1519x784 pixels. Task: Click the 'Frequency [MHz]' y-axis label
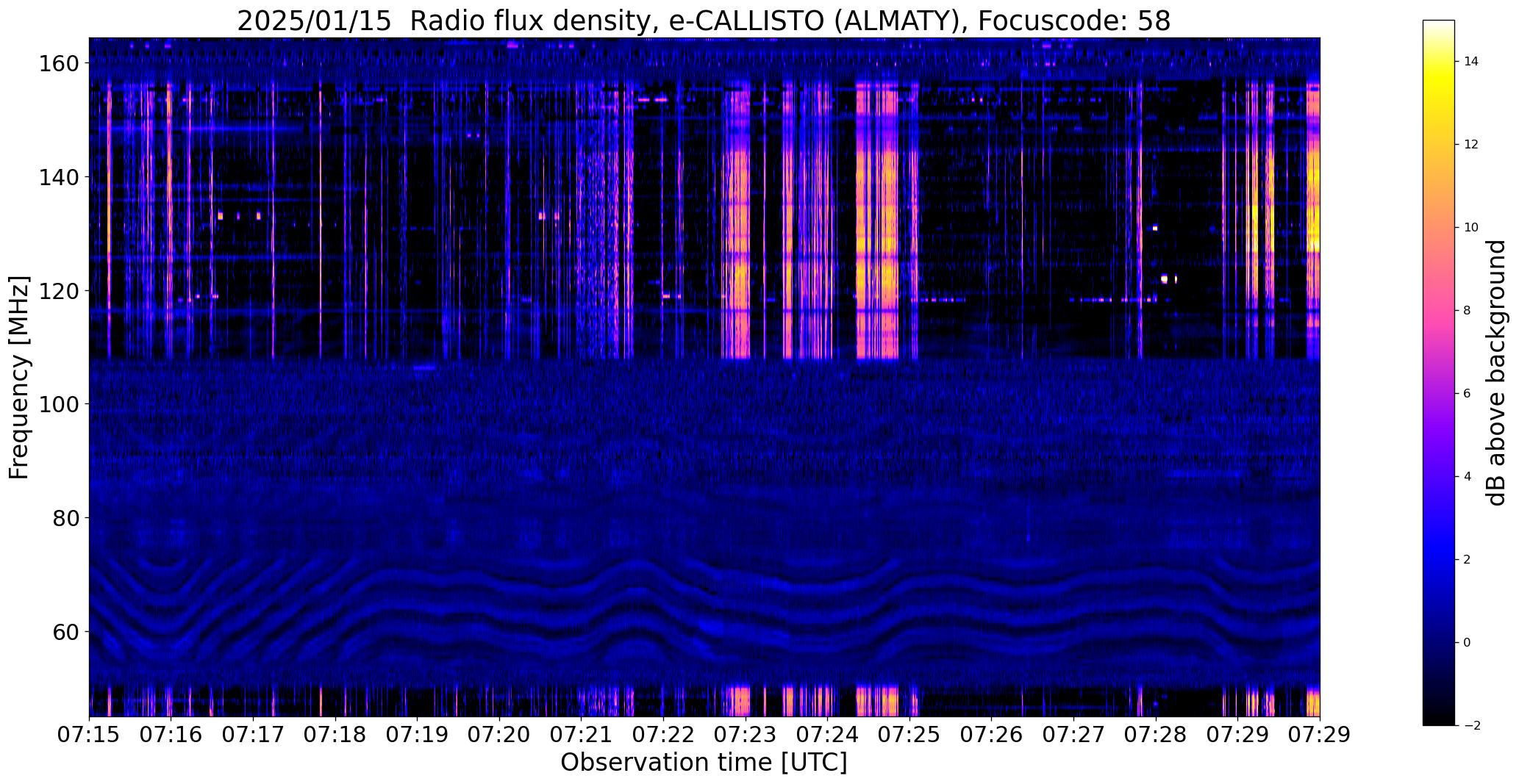pyautogui.click(x=19, y=378)
